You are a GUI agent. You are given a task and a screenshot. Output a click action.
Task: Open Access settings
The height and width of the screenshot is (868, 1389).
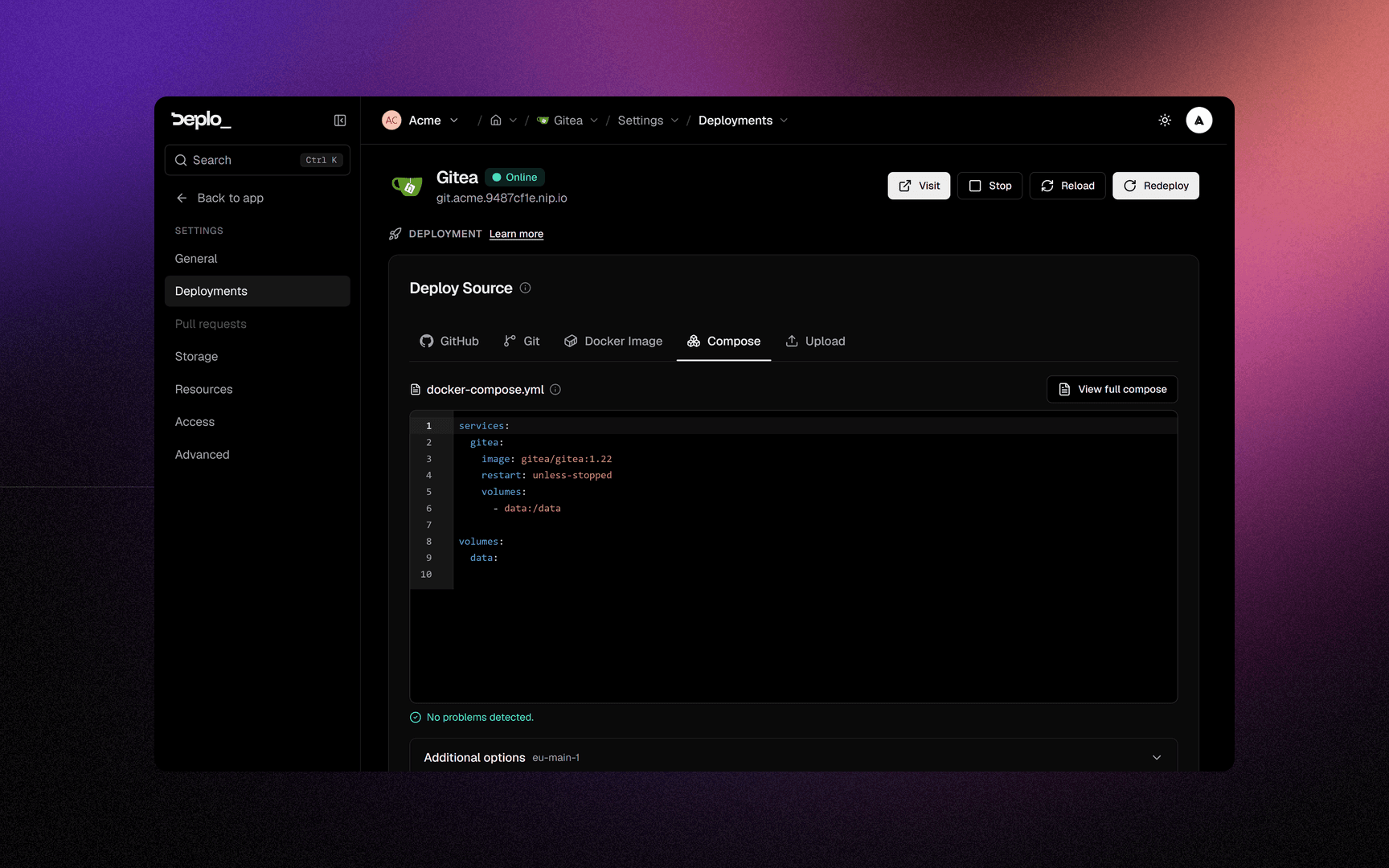point(257,422)
